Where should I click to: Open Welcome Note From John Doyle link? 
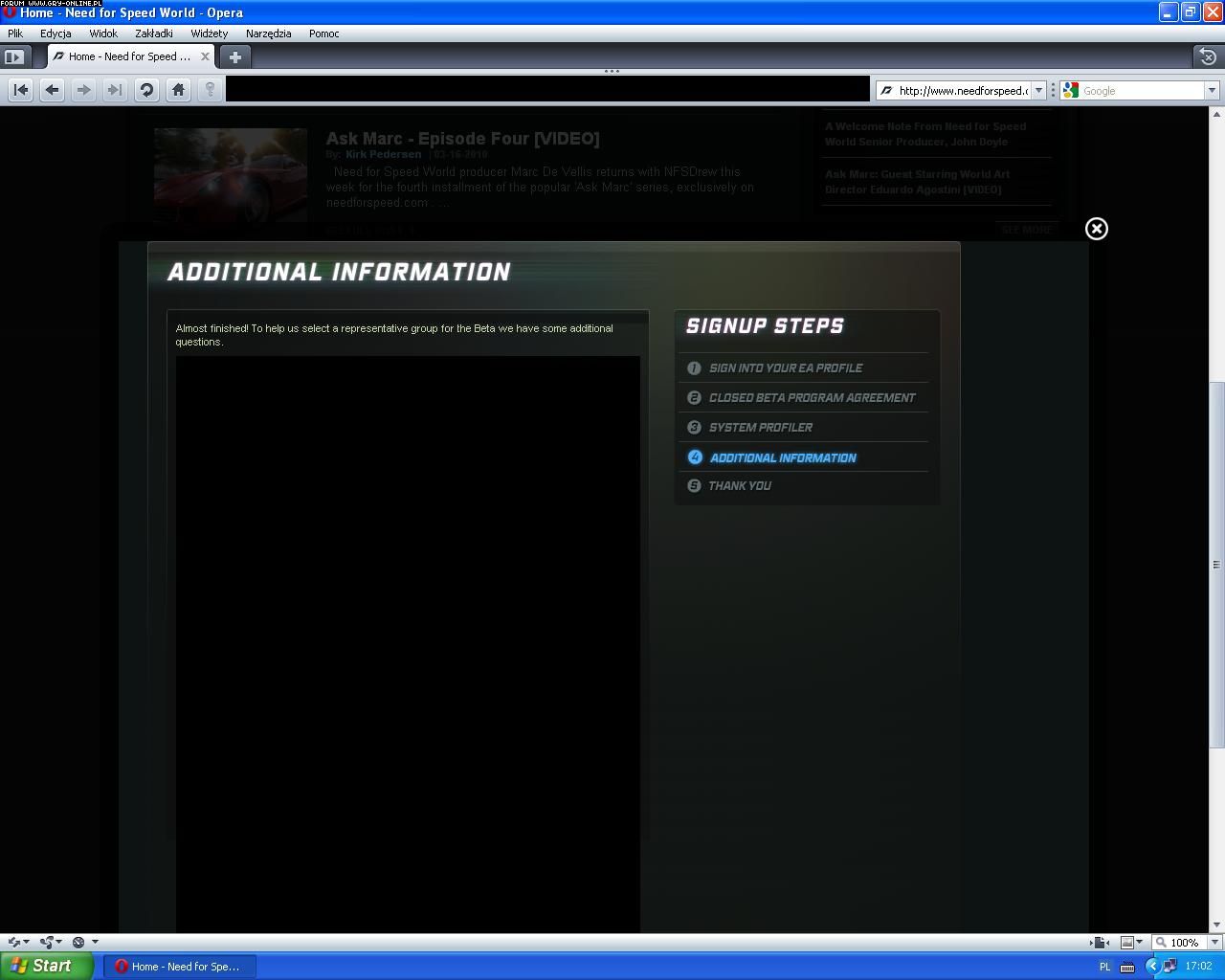click(925, 134)
